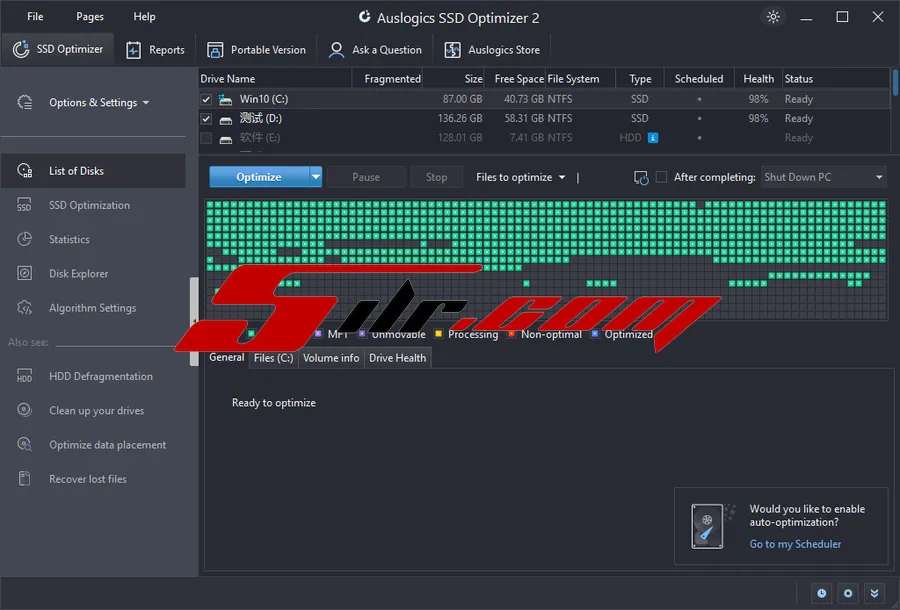The height and width of the screenshot is (610, 900).
Task: Click the Stop button
Action: tap(437, 177)
